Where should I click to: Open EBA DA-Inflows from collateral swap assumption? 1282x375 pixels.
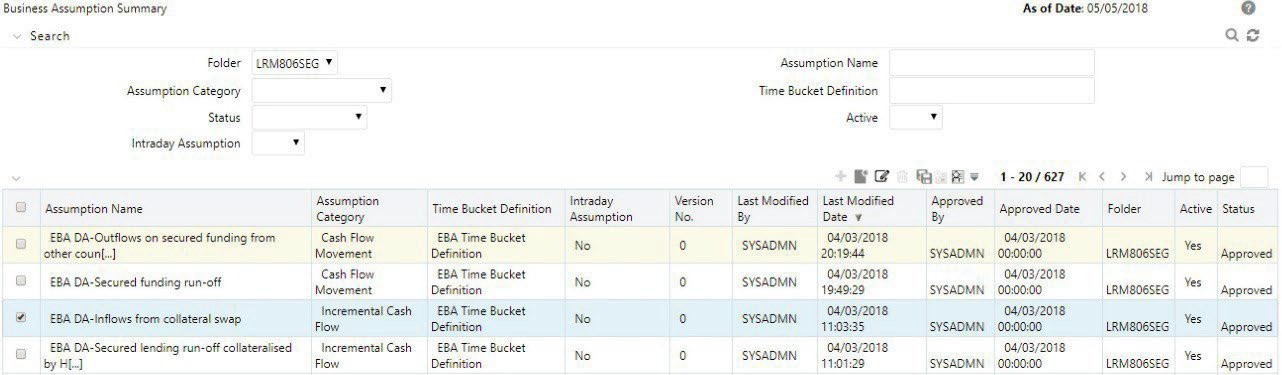(x=145, y=319)
